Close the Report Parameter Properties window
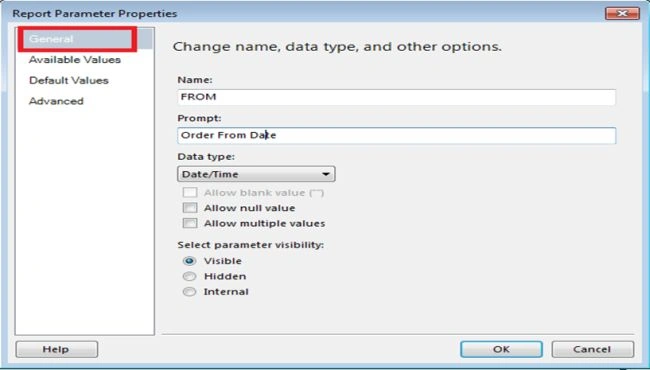The image size is (650, 370). (x=622, y=13)
